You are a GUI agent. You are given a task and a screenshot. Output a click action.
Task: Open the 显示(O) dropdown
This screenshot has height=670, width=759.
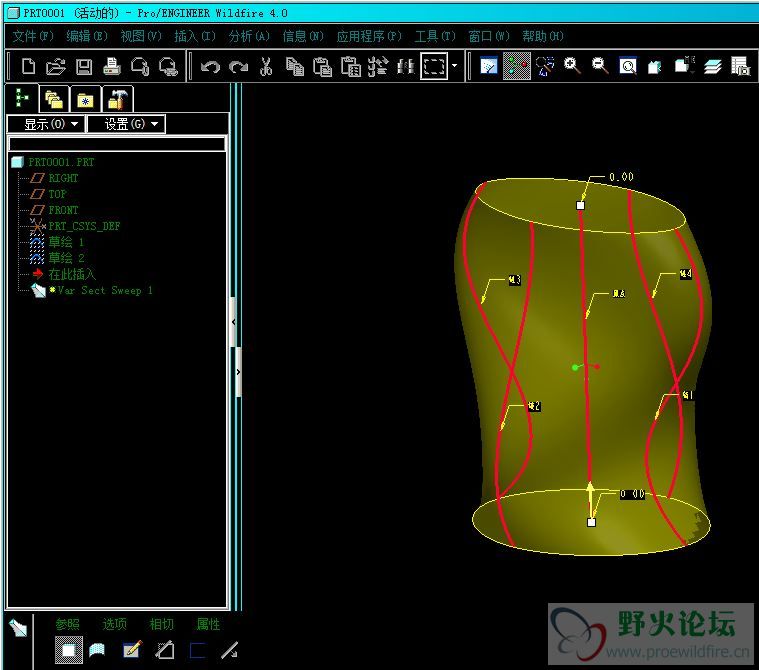tap(46, 124)
